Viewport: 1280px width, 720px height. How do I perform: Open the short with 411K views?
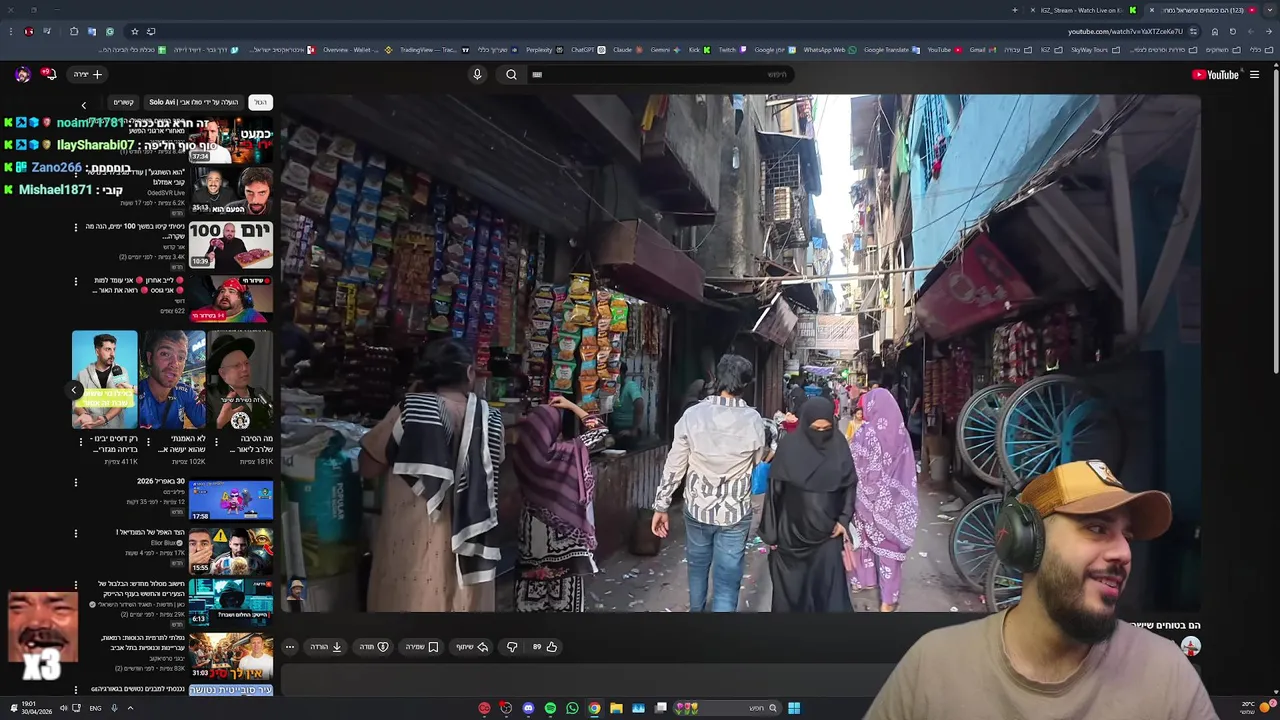pos(105,380)
